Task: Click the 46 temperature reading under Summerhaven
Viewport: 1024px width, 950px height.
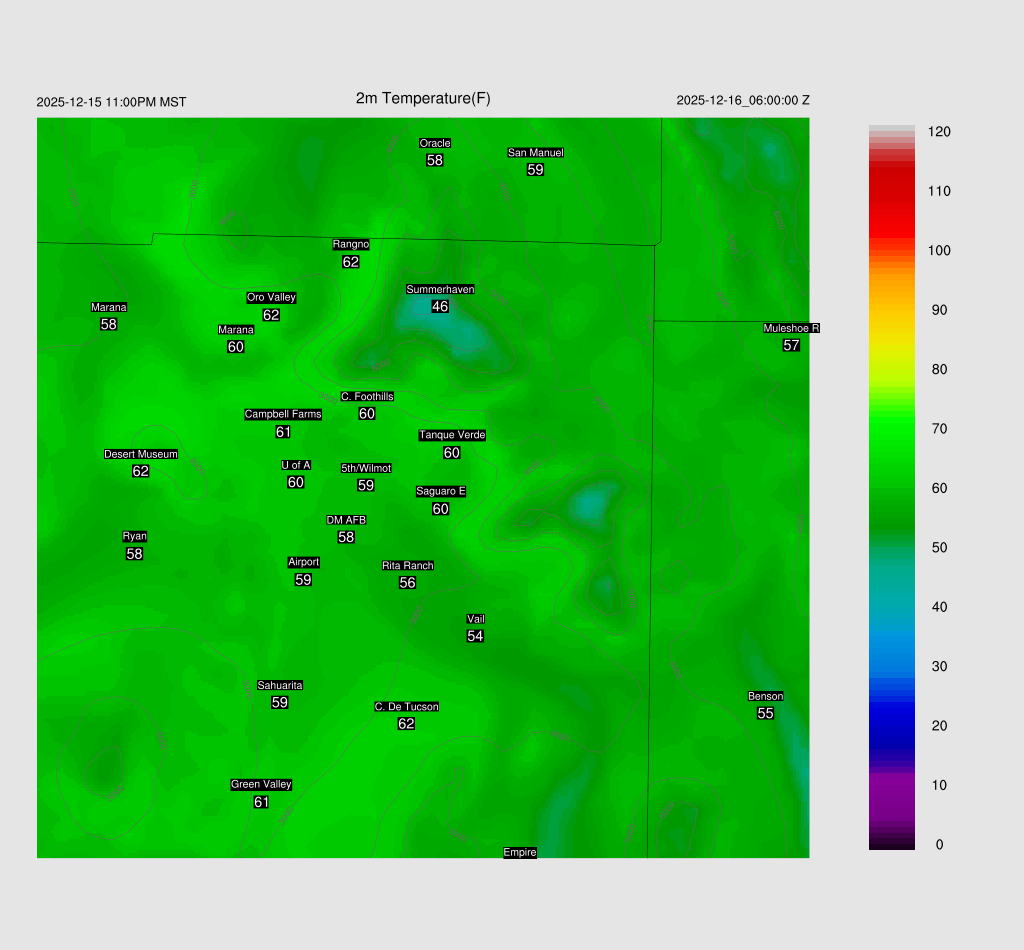Action: (440, 306)
